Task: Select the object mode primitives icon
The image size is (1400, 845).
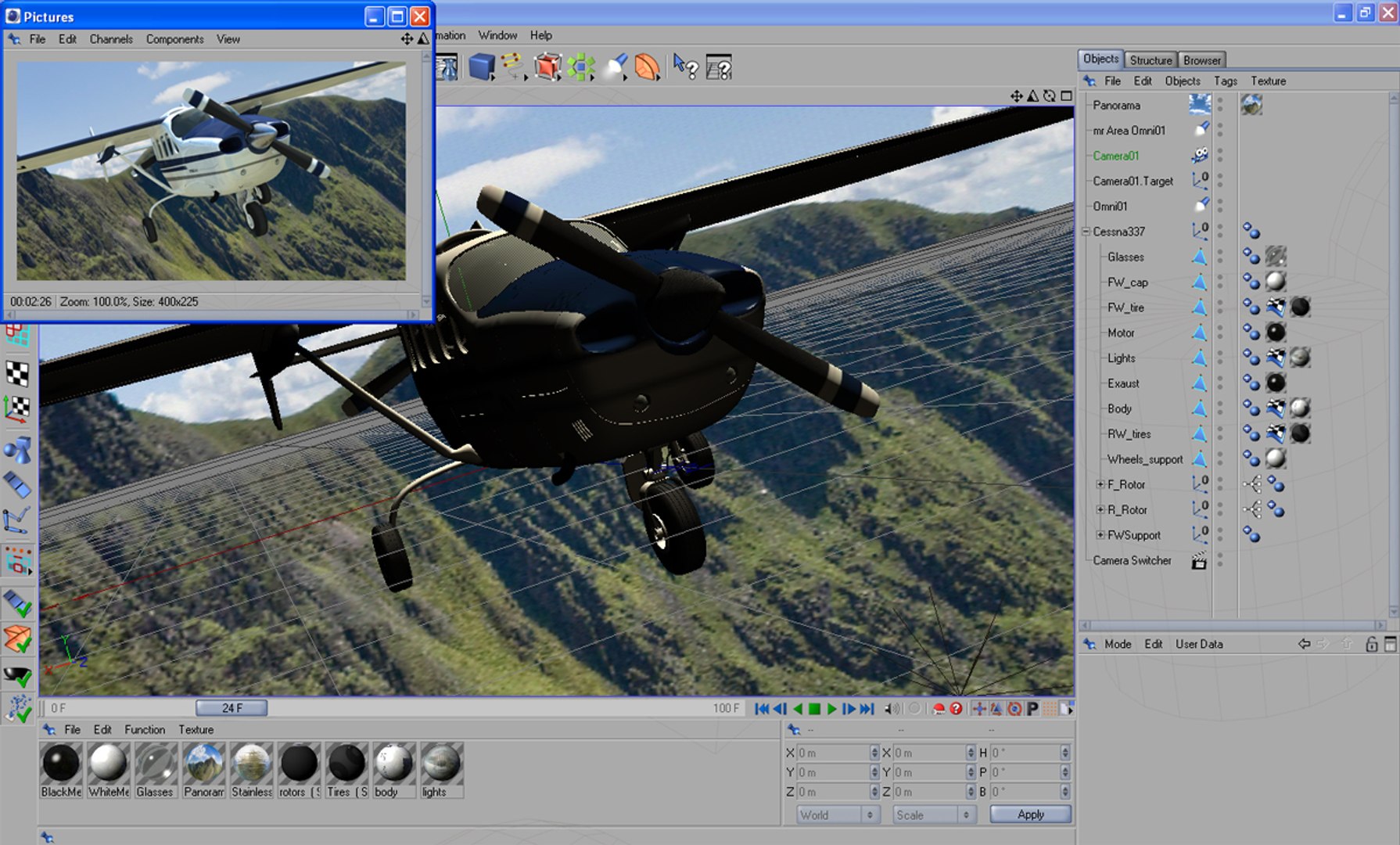Action: [18, 450]
